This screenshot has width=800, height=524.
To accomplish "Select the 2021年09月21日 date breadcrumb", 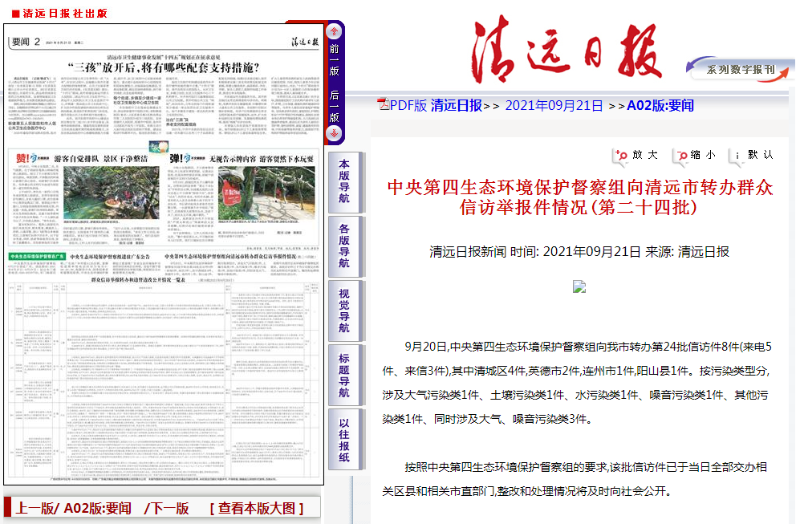I will [x=554, y=105].
